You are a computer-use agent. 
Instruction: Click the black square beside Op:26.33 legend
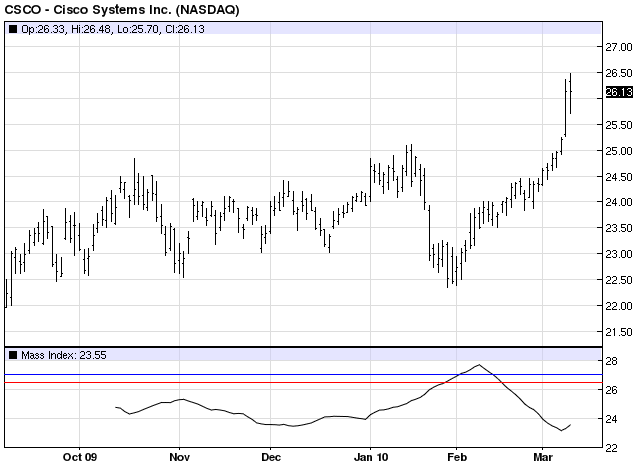pyautogui.click(x=13, y=29)
